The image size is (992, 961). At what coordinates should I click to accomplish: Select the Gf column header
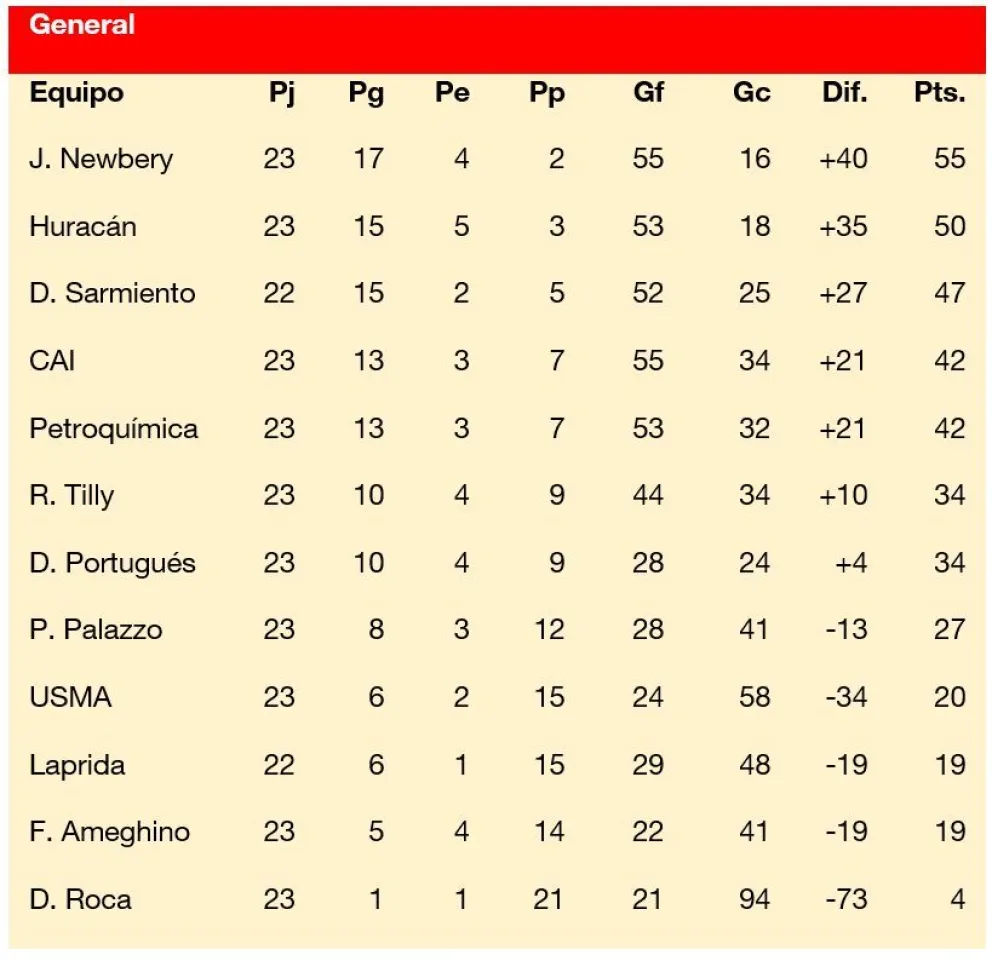click(648, 92)
